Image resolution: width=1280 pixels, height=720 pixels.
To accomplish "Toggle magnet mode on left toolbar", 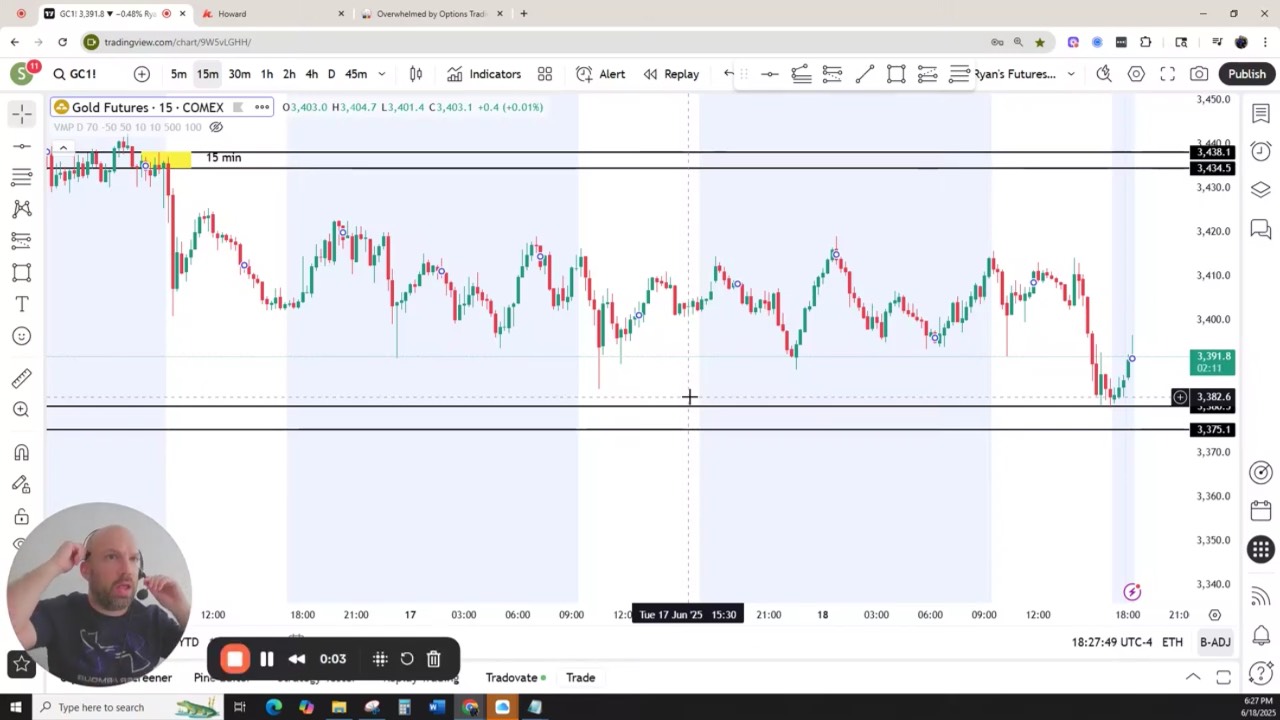I will pyautogui.click(x=21, y=453).
